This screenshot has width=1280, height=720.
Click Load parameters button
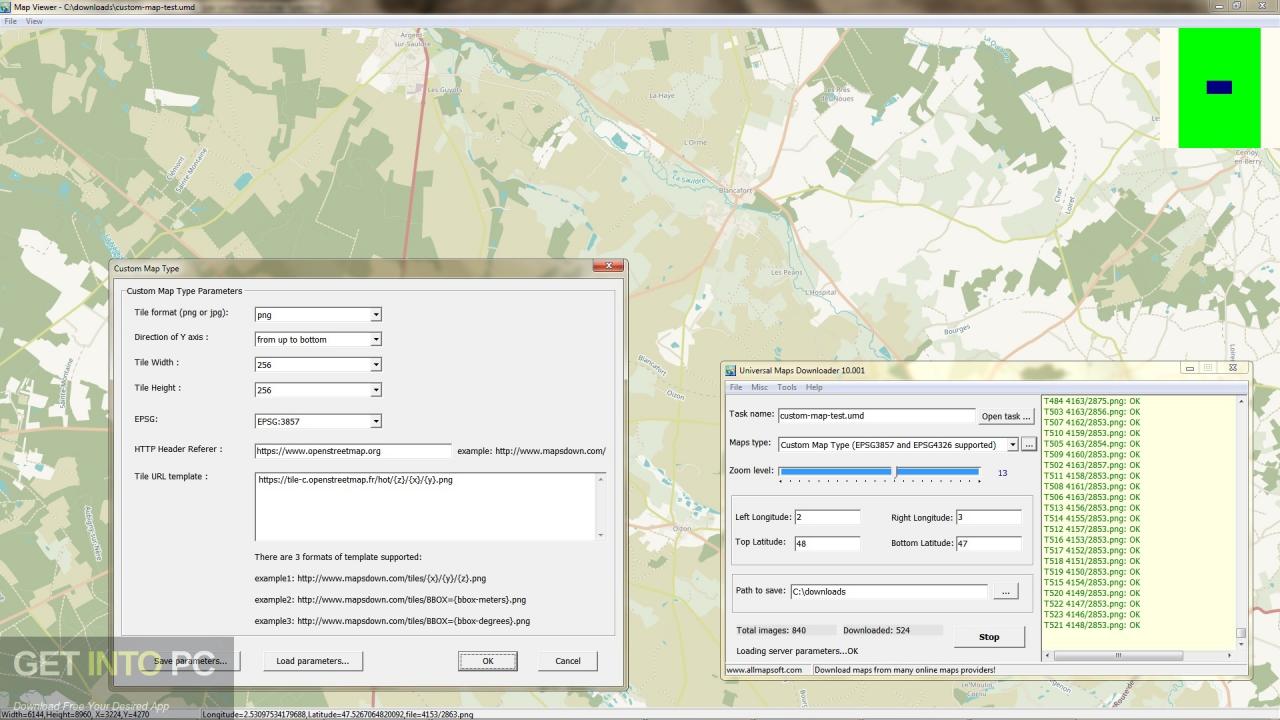313,661
